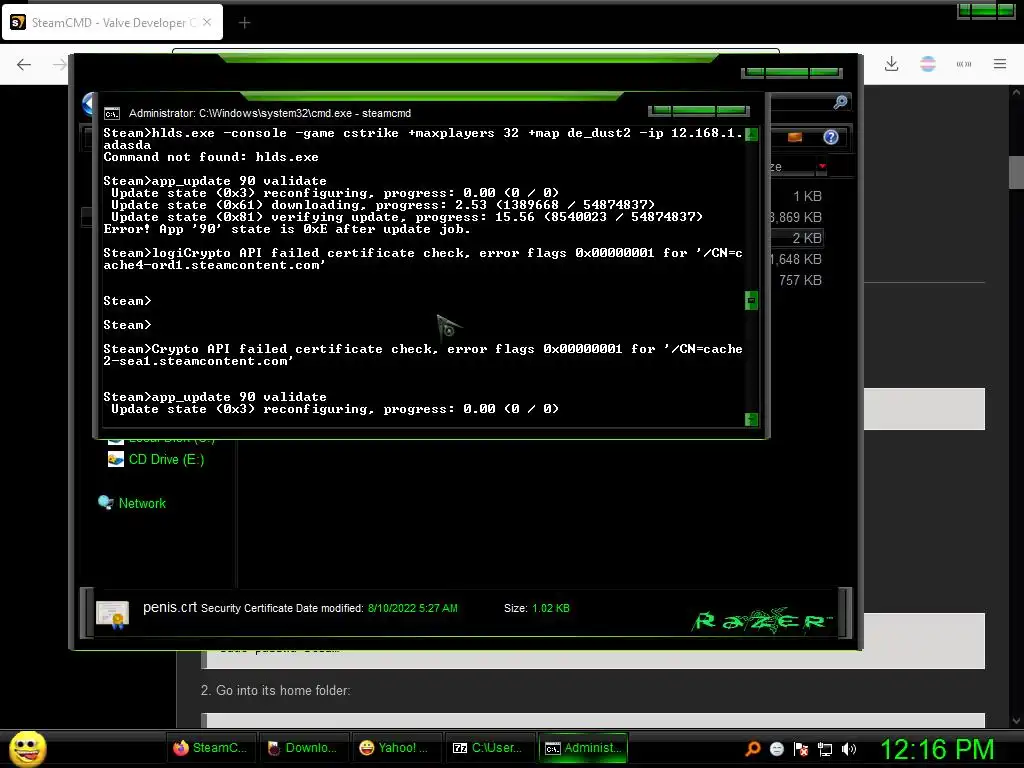Viewport: 1024px width, 768px height.
Task: Select the SteamCMD - Valve Developer browser tab
Action: pyautogui.click(x=112, y=22)
